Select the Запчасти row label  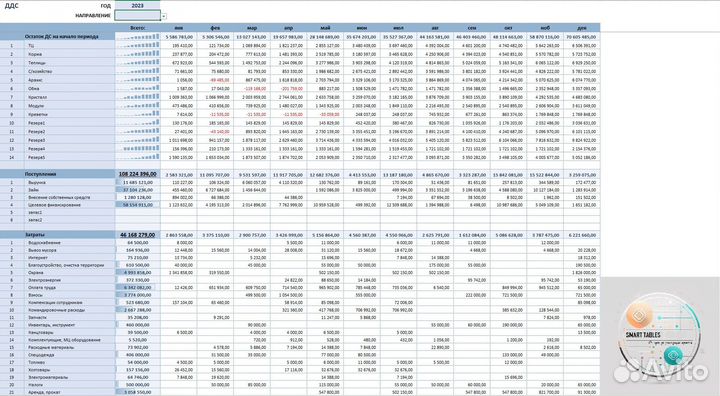coord(37,317)
